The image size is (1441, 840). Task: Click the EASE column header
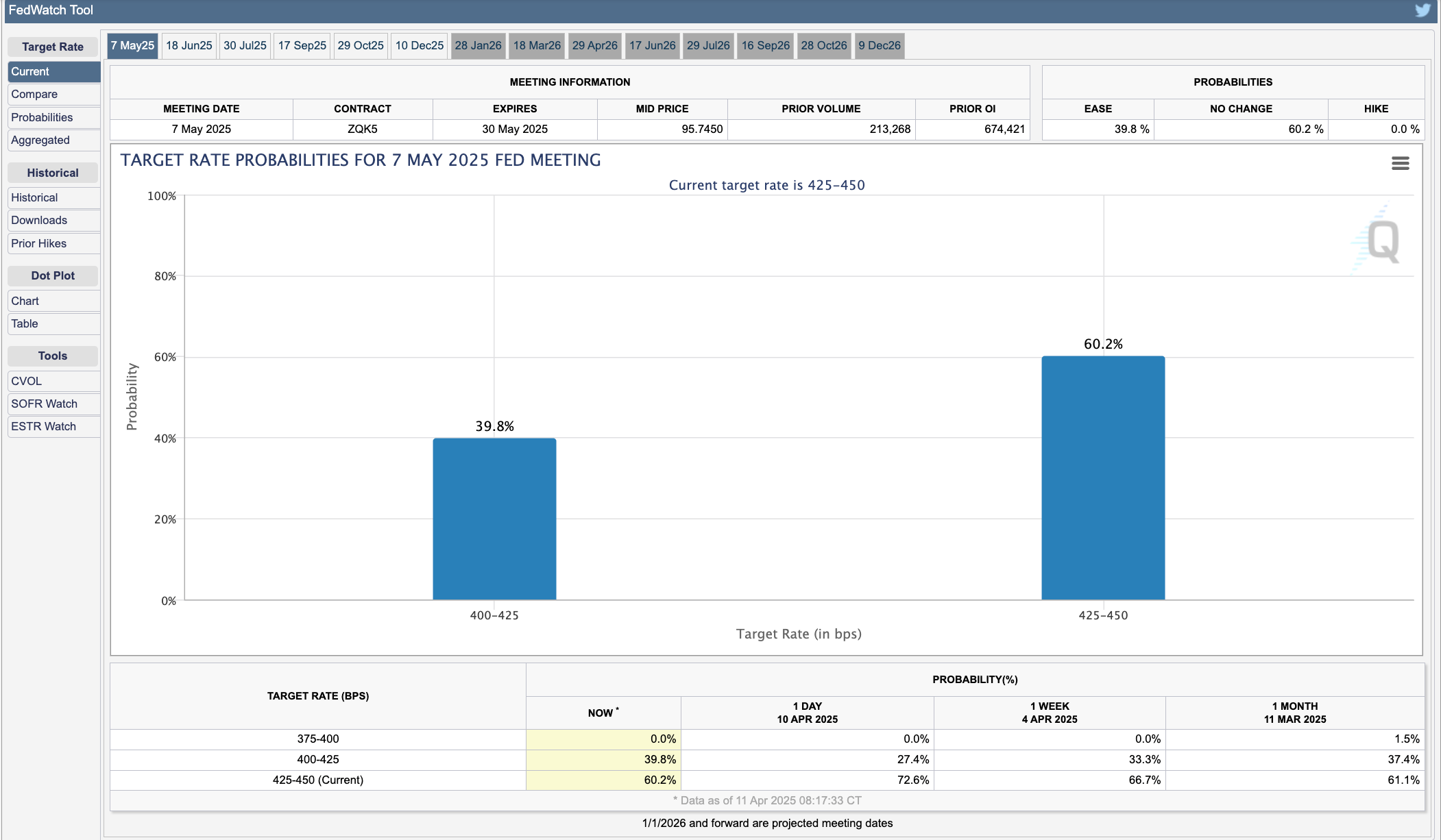click(x=1098, y=109)
